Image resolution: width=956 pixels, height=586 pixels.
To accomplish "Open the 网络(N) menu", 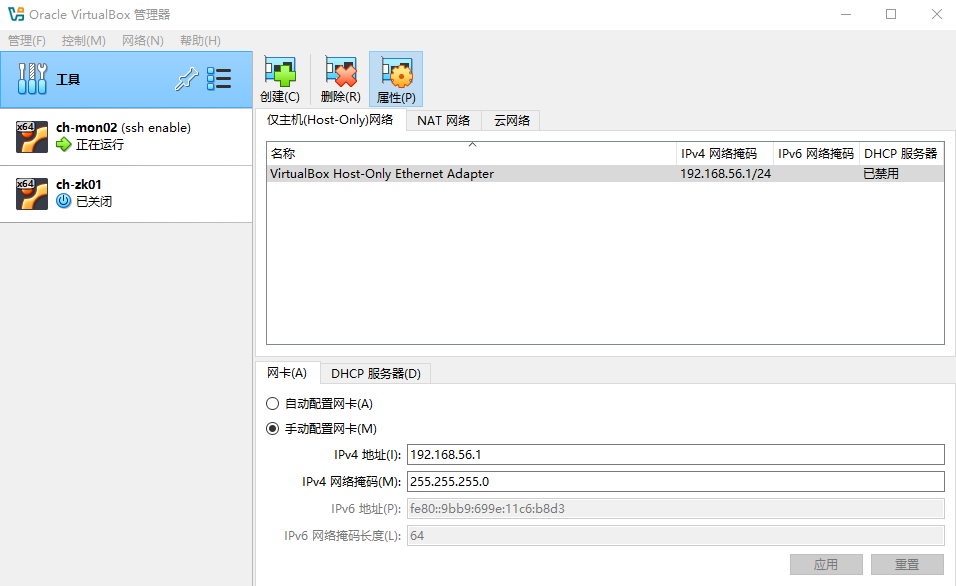I will (143, 41).
